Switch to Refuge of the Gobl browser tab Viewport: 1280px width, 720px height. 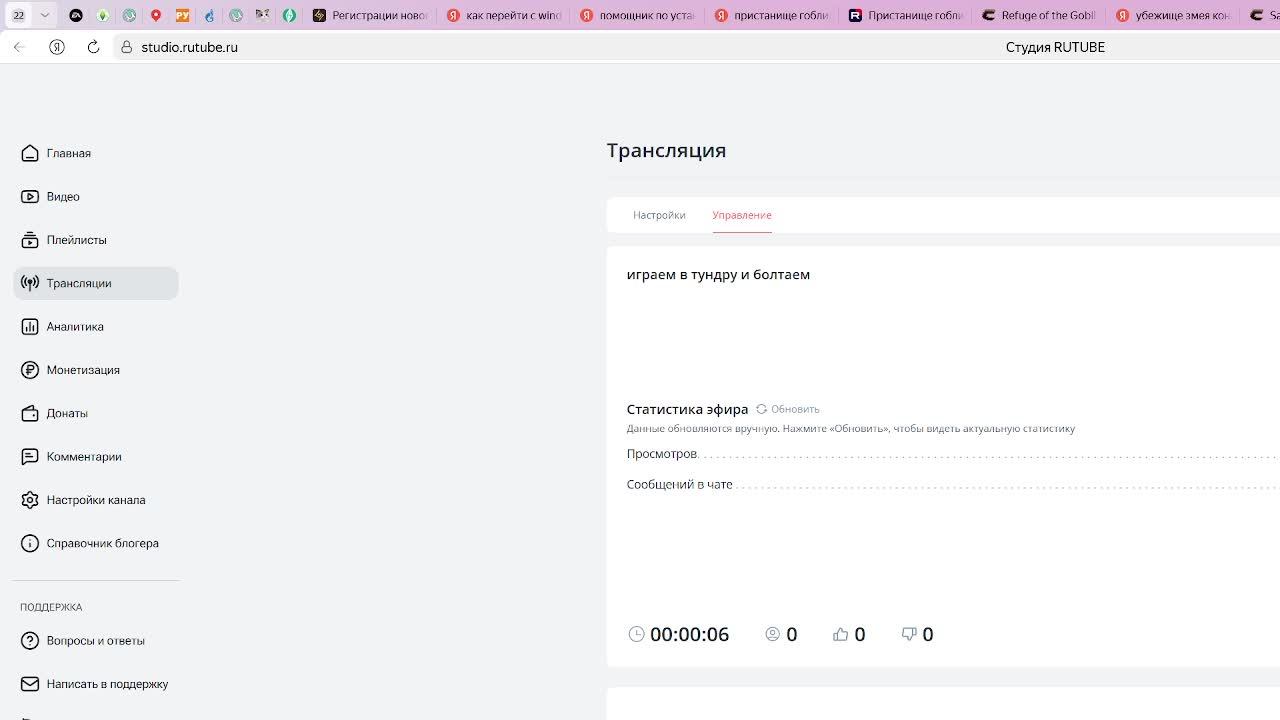pyautogui.click(x=1040, y=15)
